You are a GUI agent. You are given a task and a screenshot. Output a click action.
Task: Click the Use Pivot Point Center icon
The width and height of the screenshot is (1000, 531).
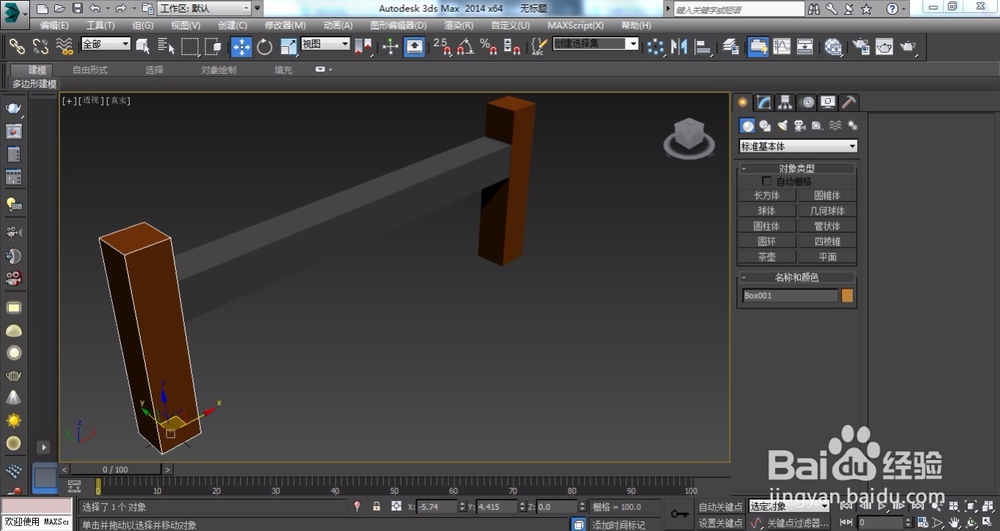pyautogui.click(x=363, y=46)
